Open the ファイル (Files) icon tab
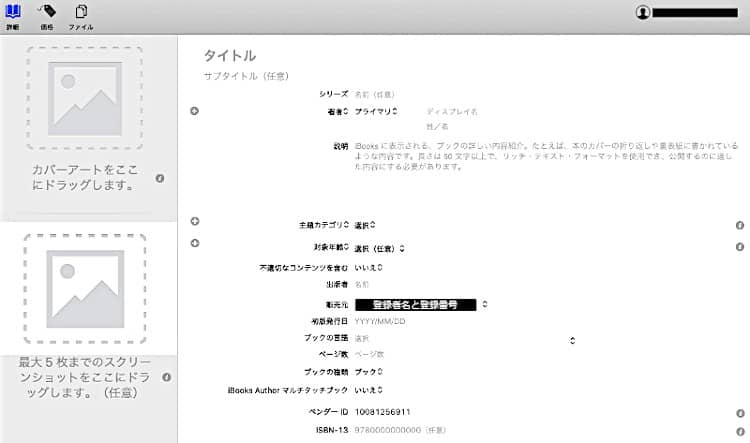The height and width of the screenshot is (443, 750). (x=81, y=16)
